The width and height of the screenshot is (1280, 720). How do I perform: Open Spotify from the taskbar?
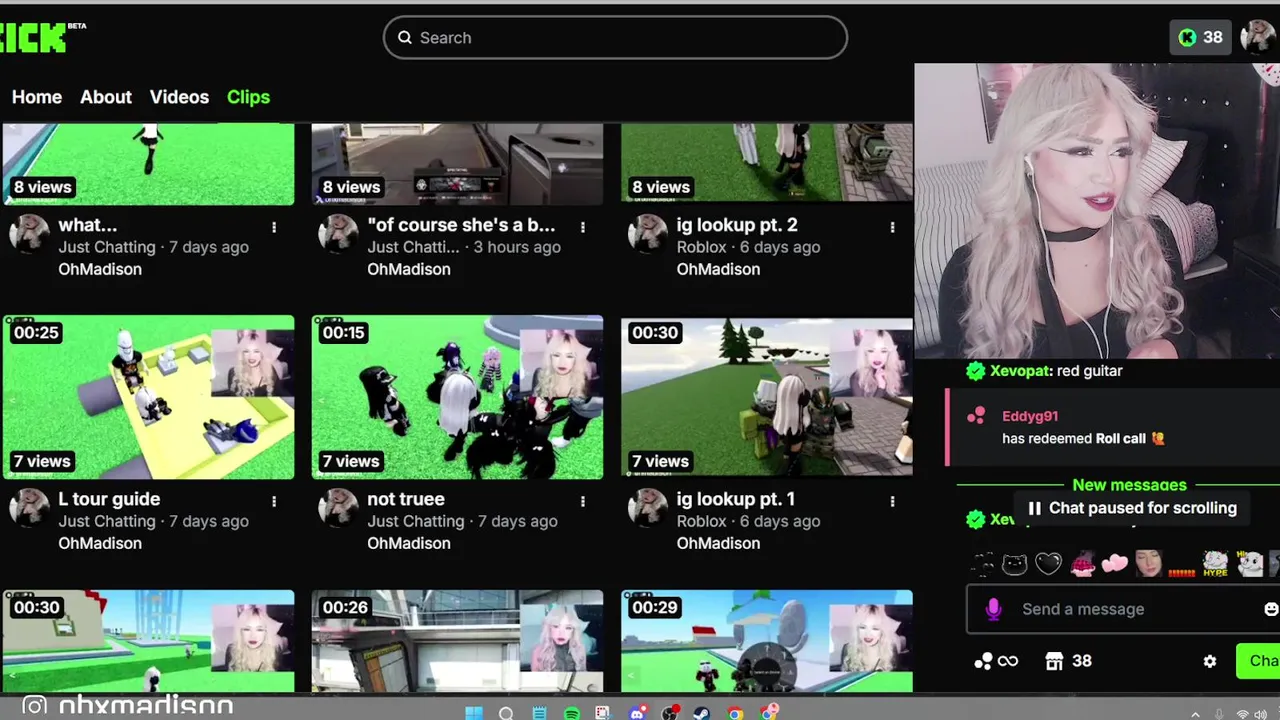click(x=572, y=713)
